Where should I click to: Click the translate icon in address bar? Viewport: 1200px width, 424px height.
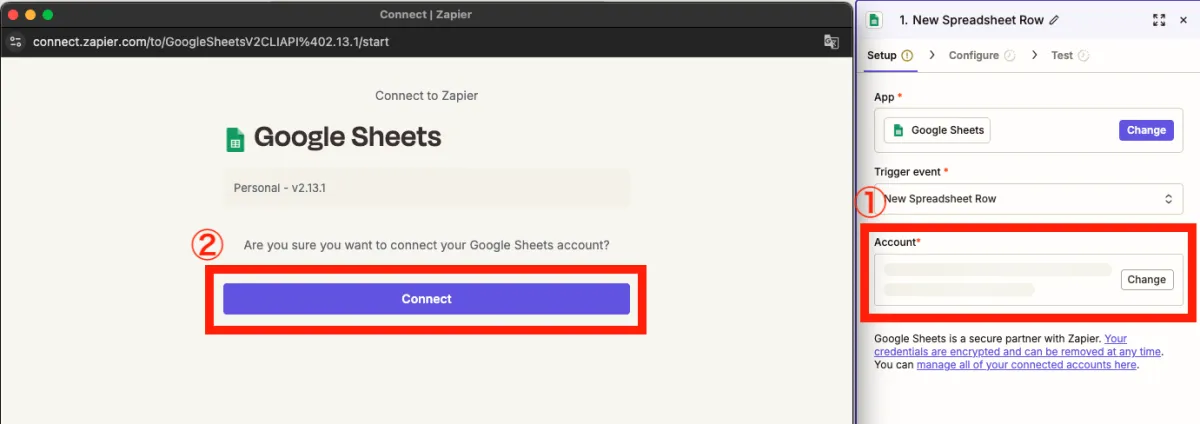click(830, 41)
